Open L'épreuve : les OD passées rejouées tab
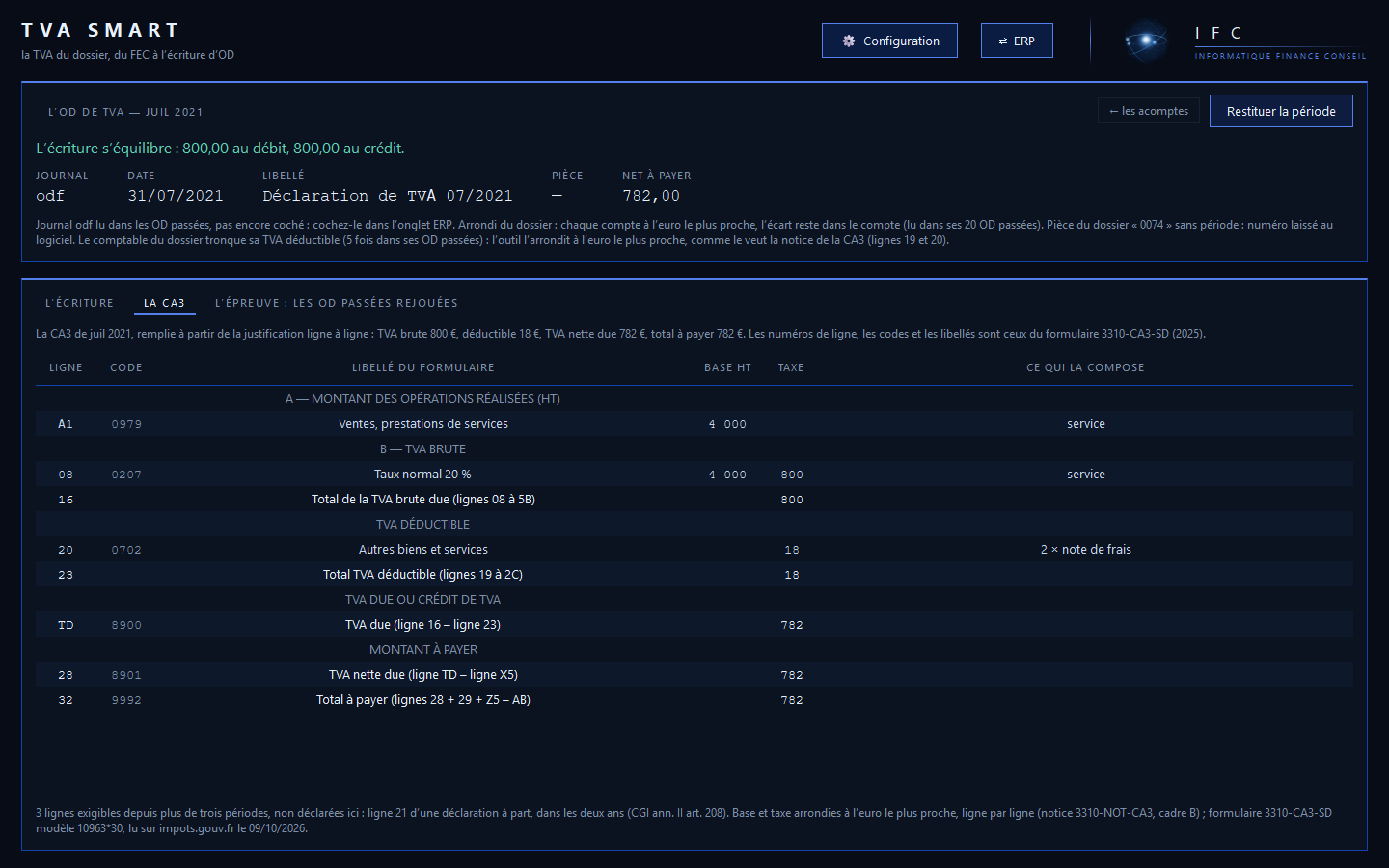1389x868 pixels. (337, 303)
